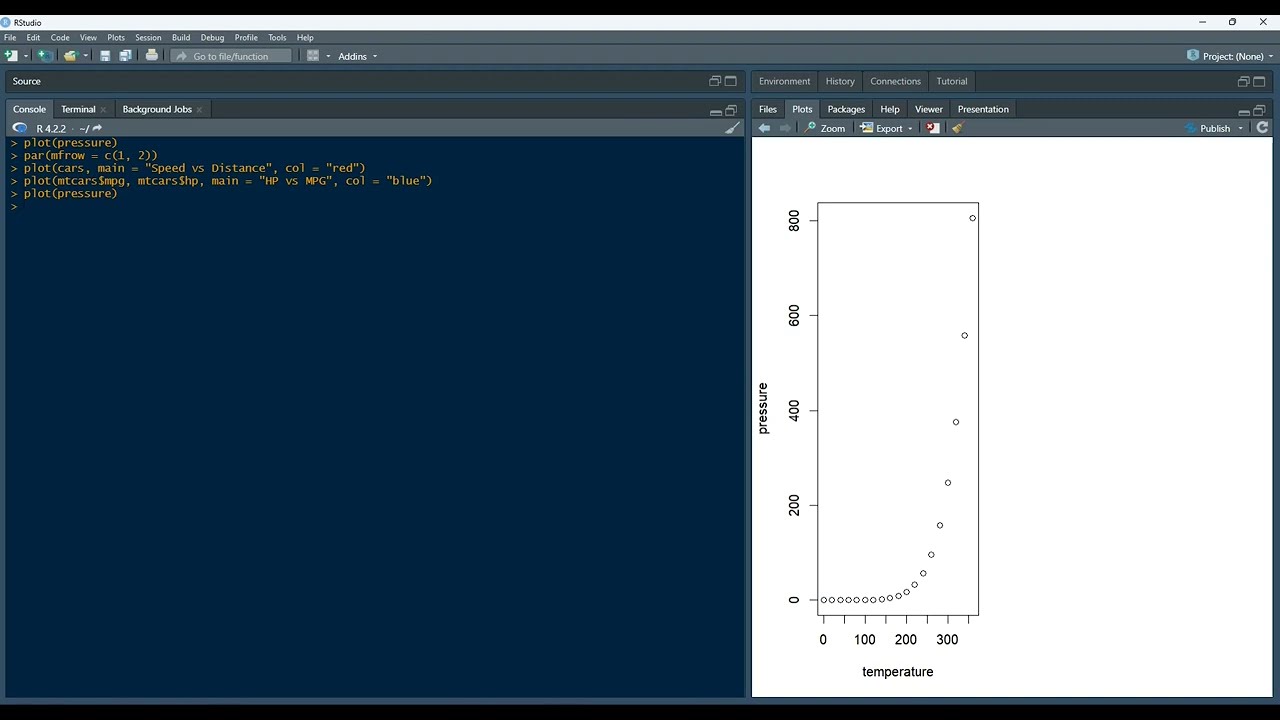Image resolution: width=1280 pixels, height=720 pixels.
Task: Refresh the current plot icon
Action: tap(1263, 128)
